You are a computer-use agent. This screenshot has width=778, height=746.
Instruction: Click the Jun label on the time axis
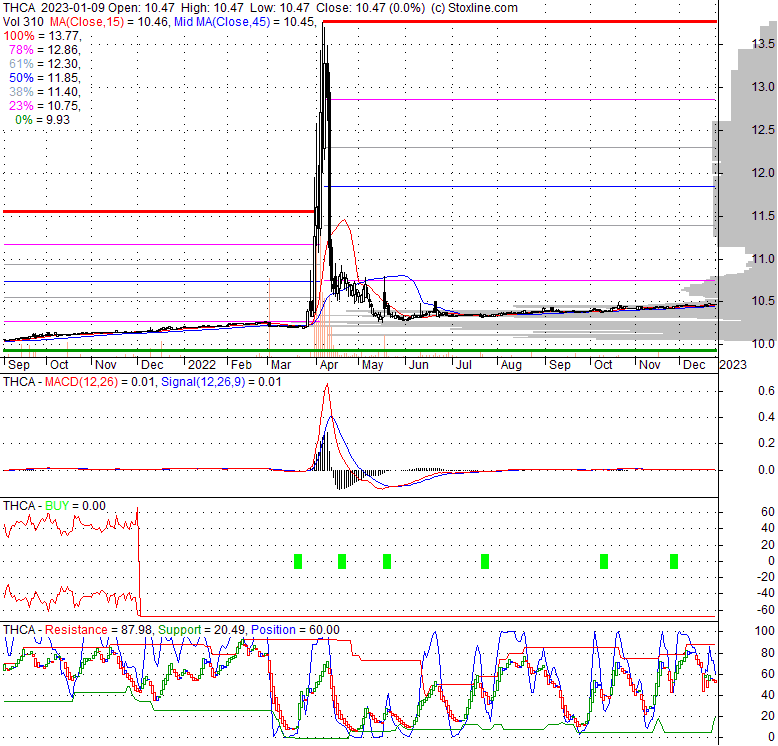pyautogui.click(x=419, y=365)
